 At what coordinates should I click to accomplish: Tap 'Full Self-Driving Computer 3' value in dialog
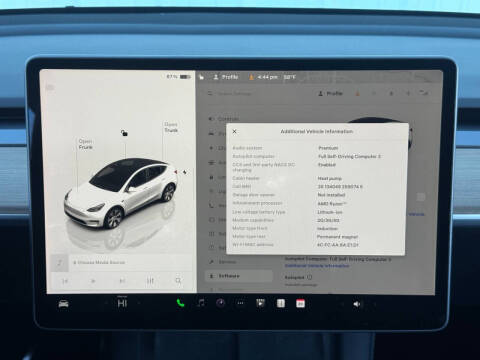pos(349,156)
